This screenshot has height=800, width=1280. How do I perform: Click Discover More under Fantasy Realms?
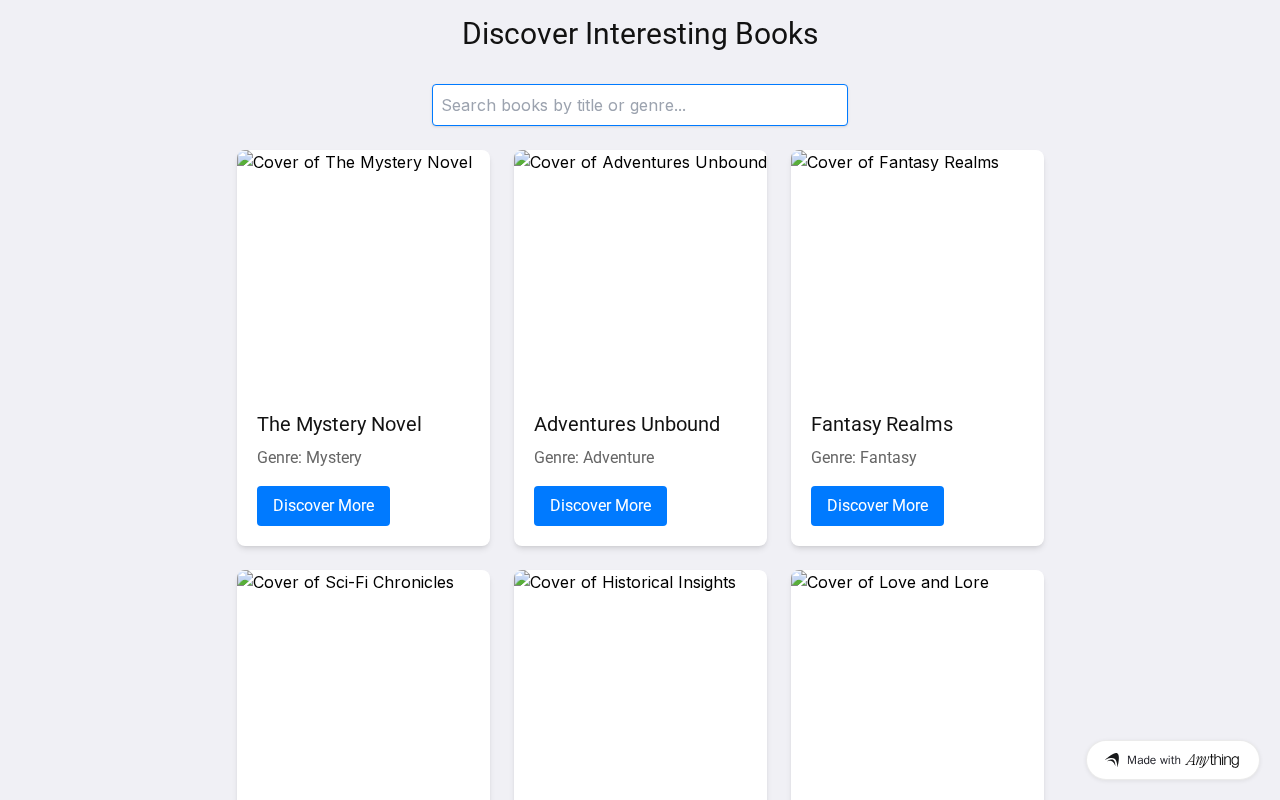[x=877, y=506]
